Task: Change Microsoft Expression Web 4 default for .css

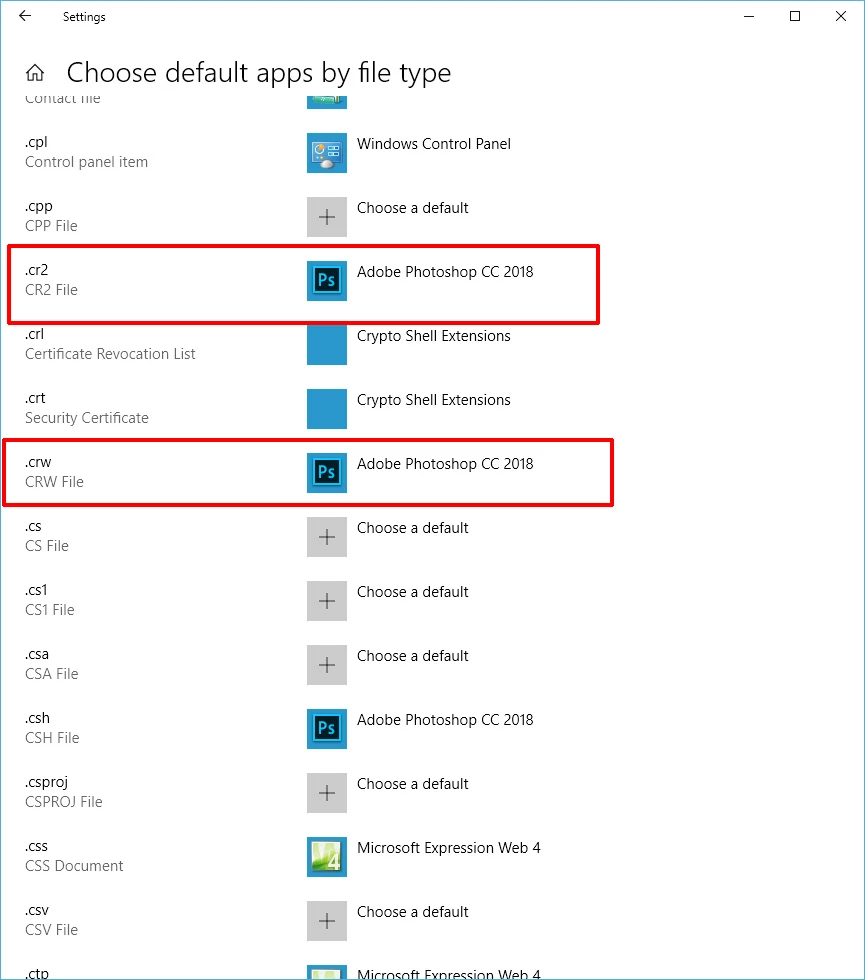Action: click(x=449, y=848)
